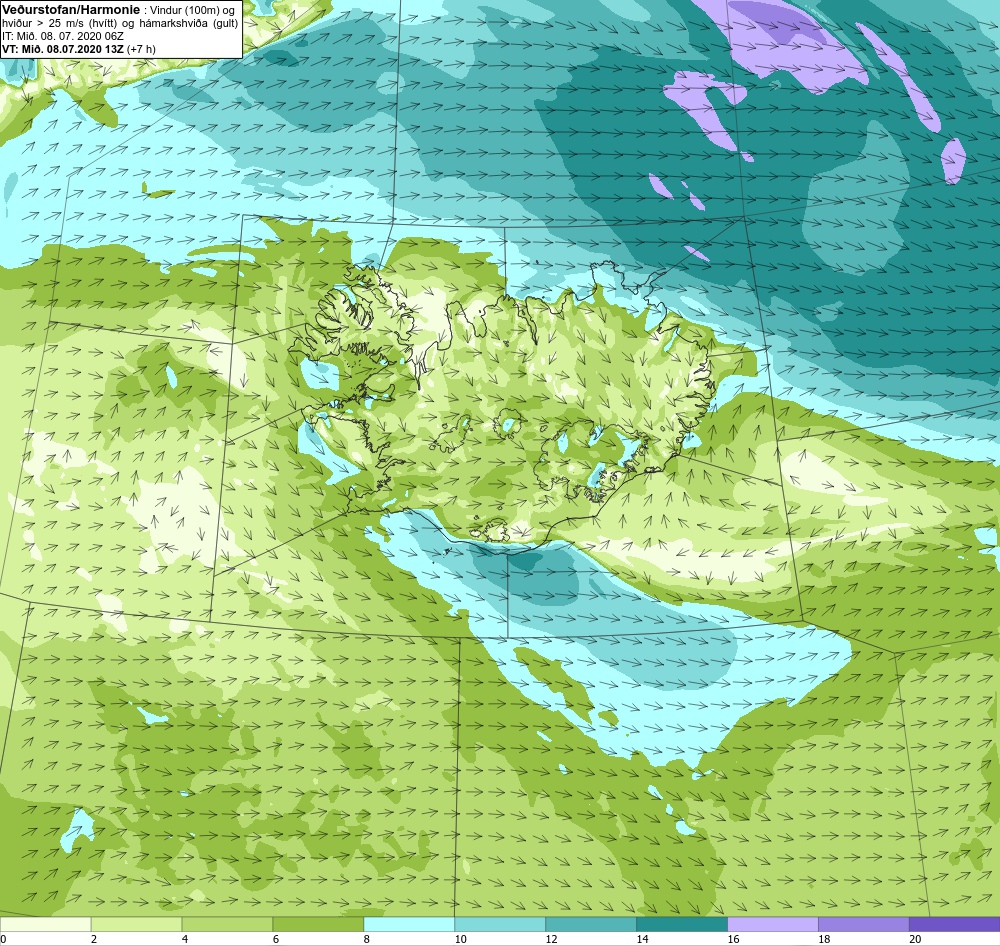Image resolution: width=1000 pixels, height=946 pixels.
Task: Click the 8–10 m/s light cyan legend swatch
Action: 409,924
